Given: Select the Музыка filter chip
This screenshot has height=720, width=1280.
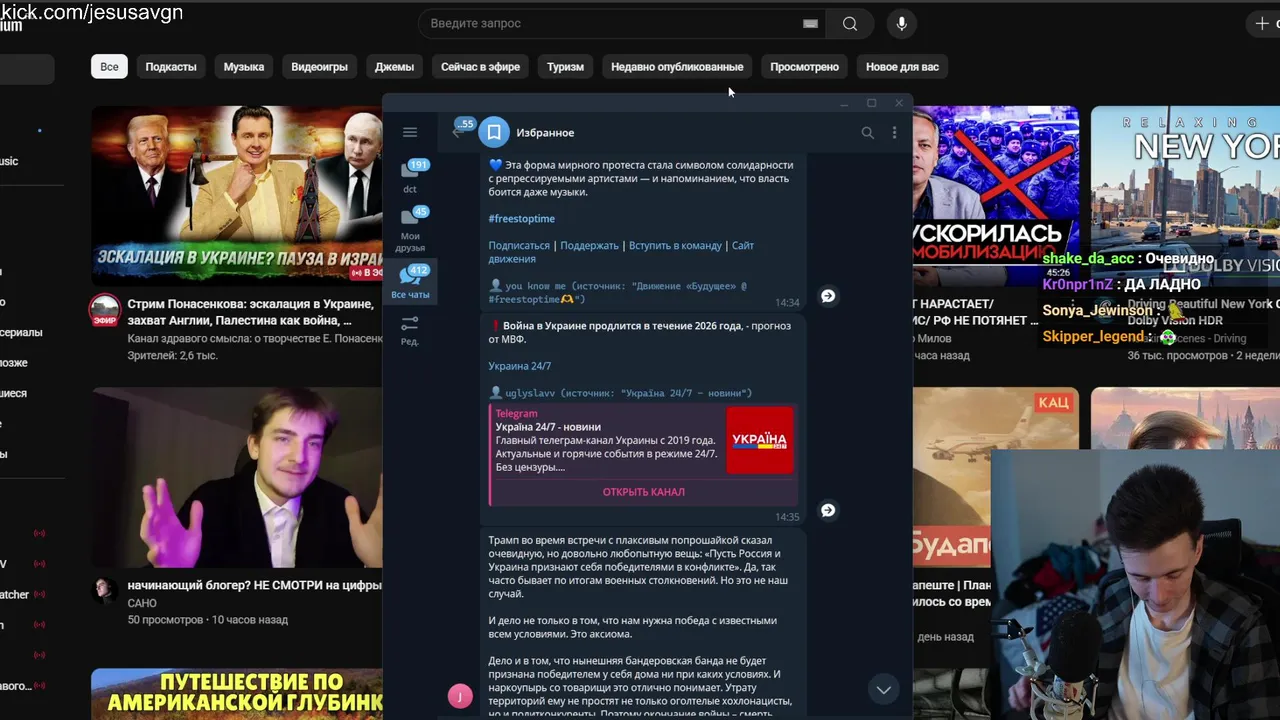Looking at the screenshot, I should 244,67.
